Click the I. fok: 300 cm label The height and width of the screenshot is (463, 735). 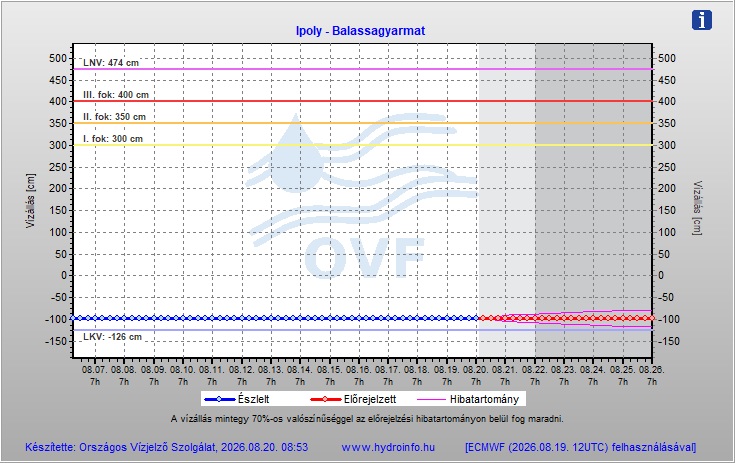tap(113, 139)
